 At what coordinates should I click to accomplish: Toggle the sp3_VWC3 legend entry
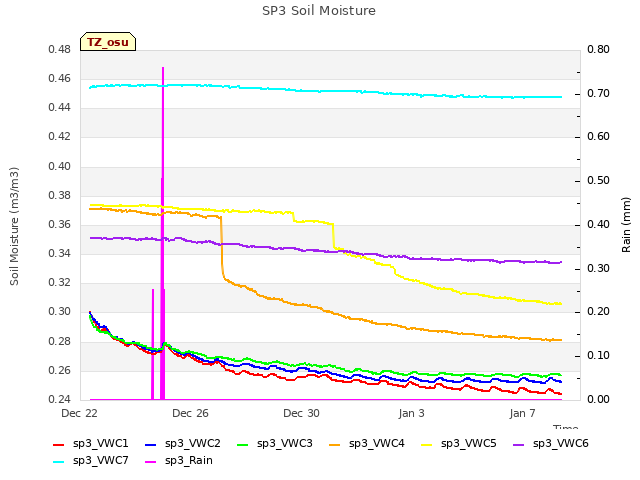pos(275,444)
